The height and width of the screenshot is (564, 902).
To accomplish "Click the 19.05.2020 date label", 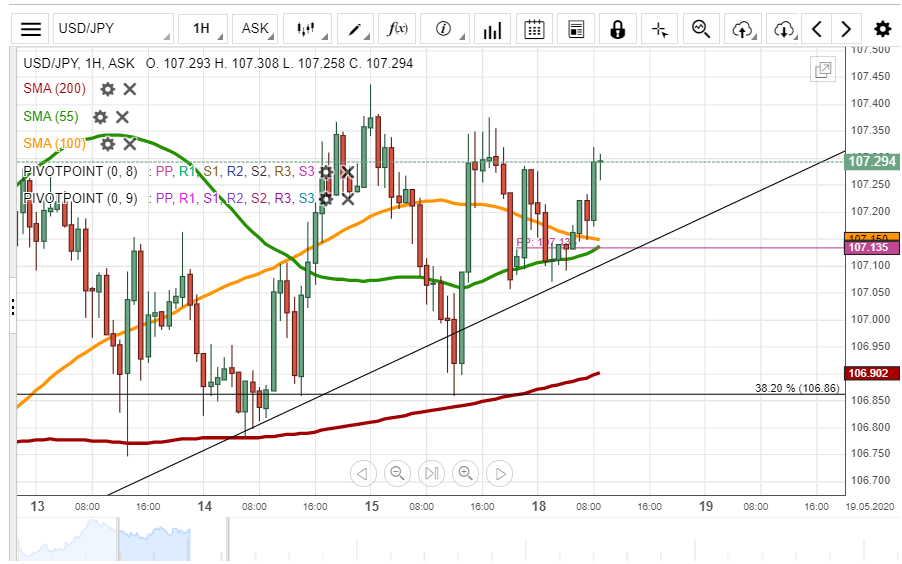I will [870, 507].
